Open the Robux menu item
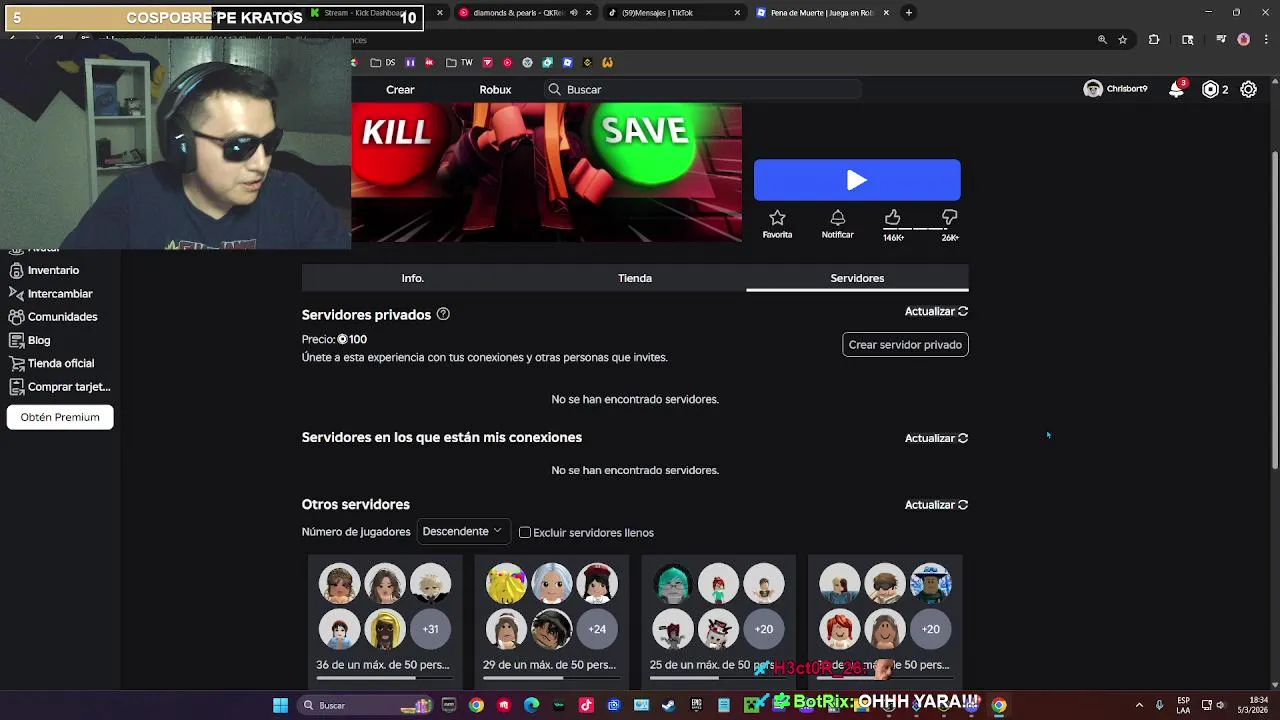The image size is (1280, 720). pos(495,89)
